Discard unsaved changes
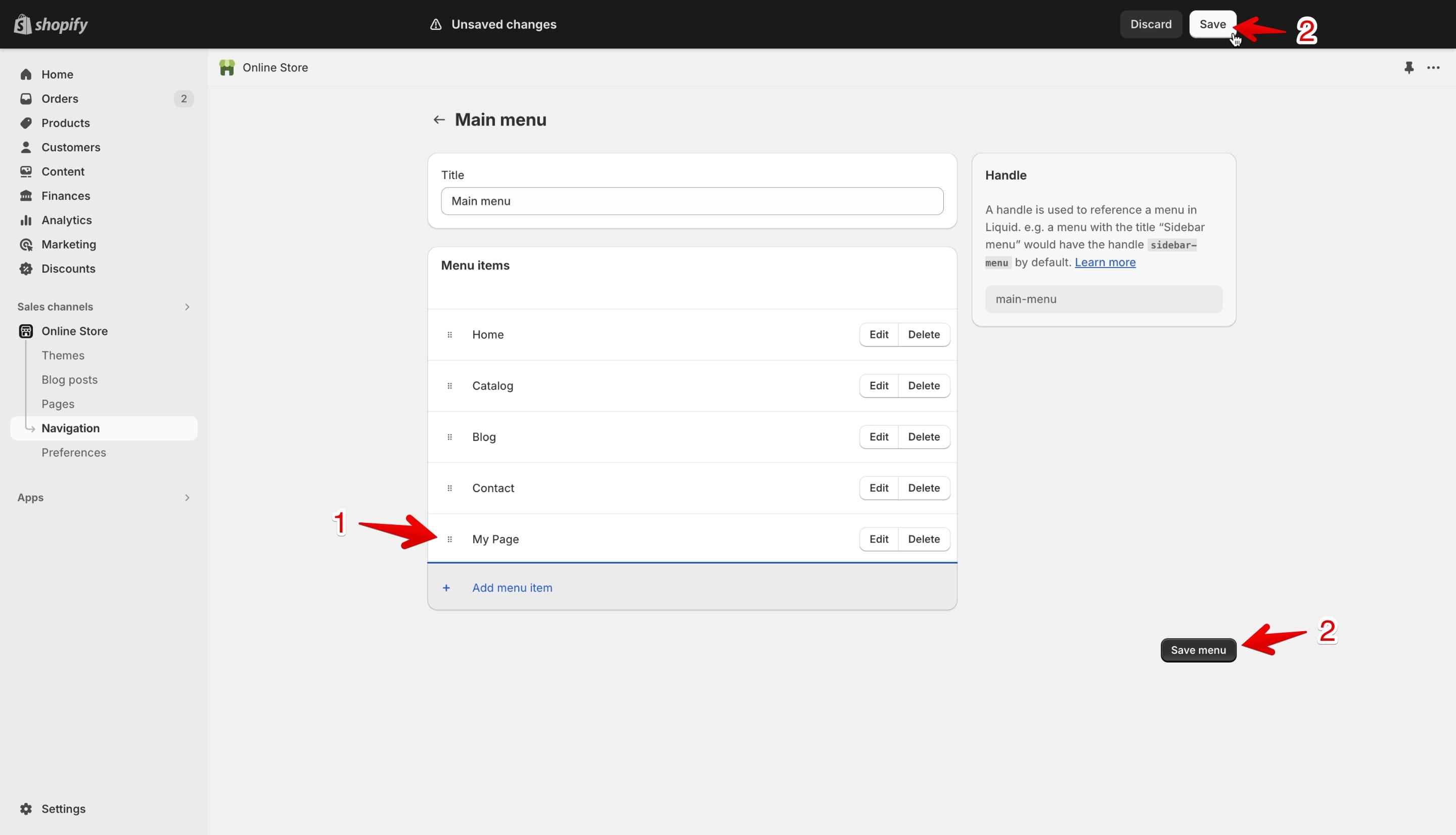The height and width of the screenshot is (835, 1456). tap(1151, 24)
